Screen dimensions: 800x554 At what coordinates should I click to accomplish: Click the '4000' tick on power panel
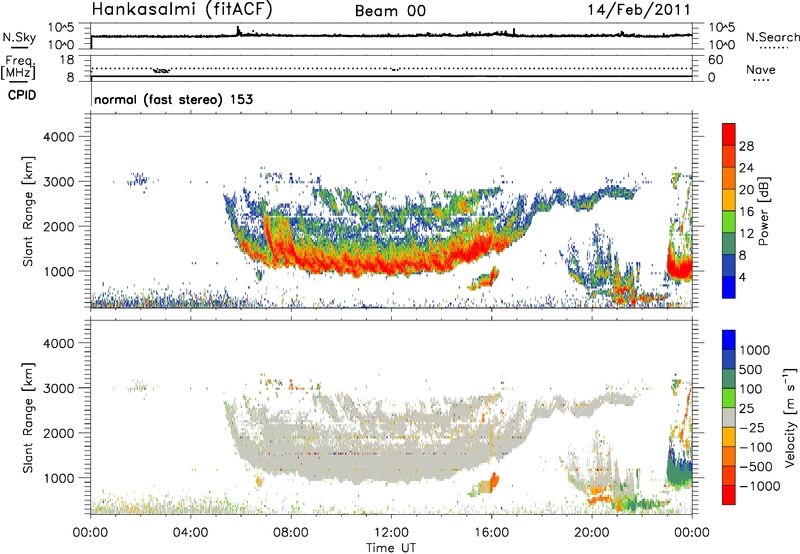point(59,137)
